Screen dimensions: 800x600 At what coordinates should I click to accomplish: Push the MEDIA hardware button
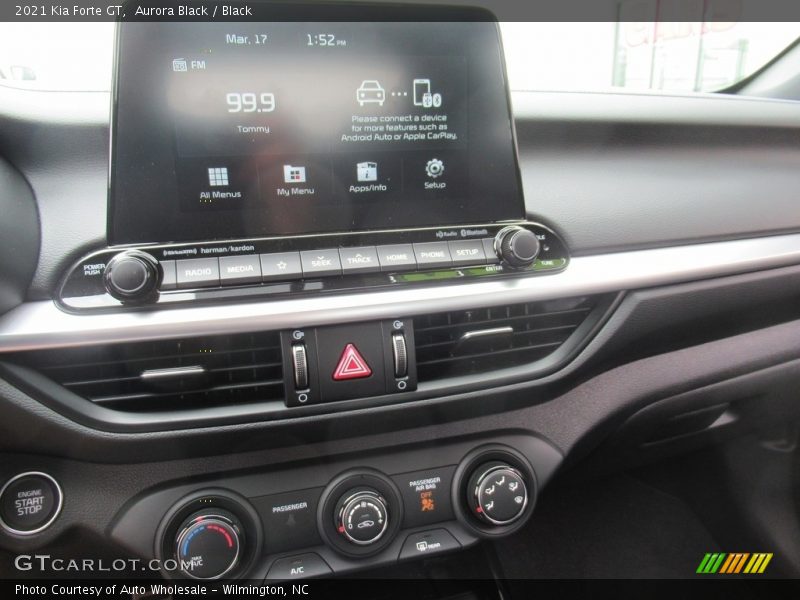click(240, 268)
